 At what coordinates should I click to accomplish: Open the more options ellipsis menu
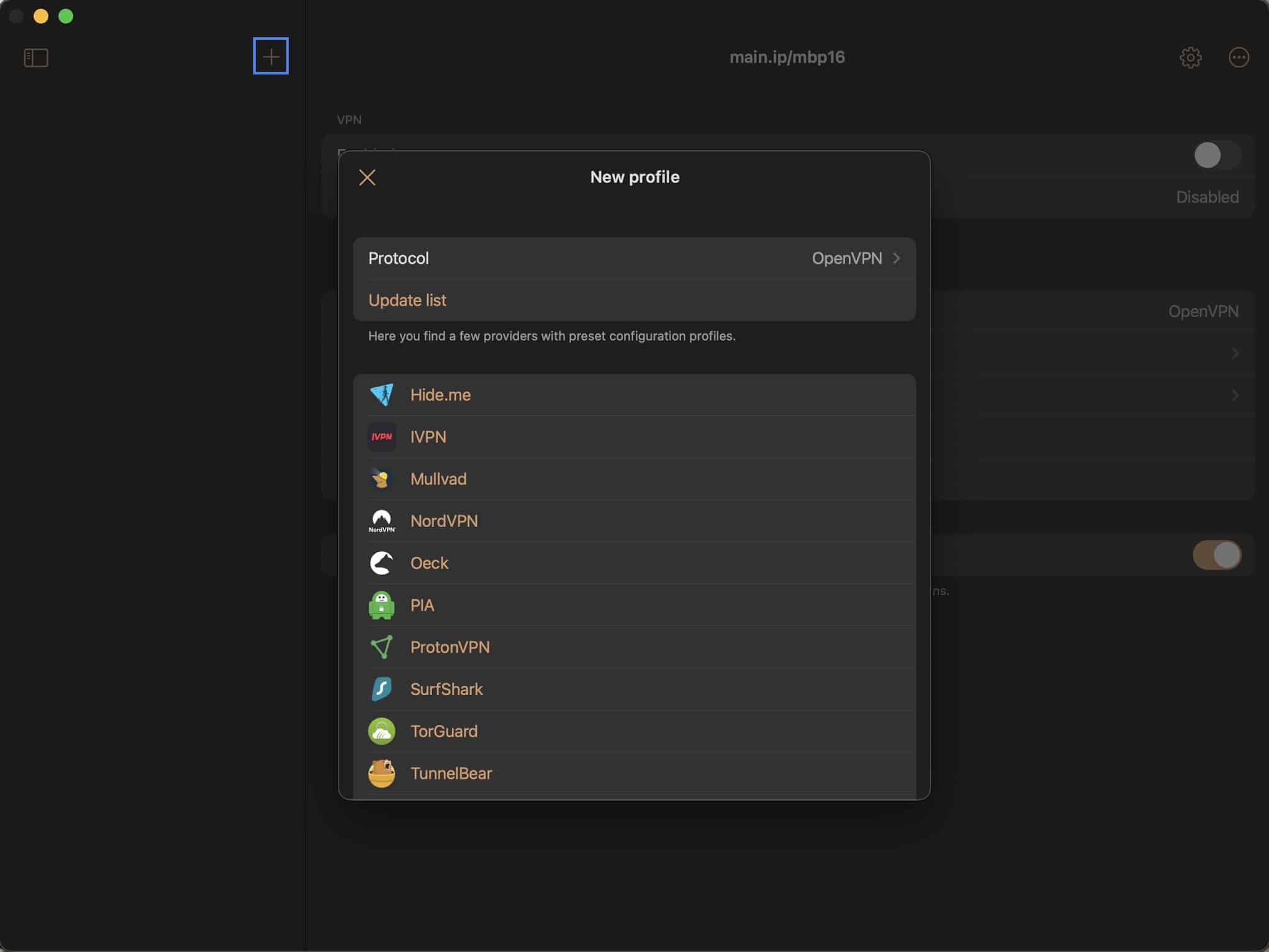[x=1239, y=58]
